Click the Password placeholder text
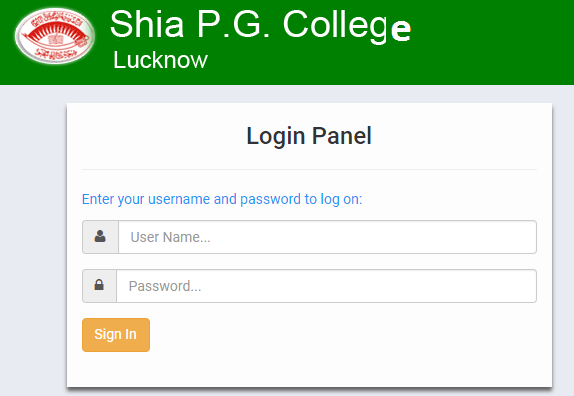The width and height of the screenshot is (574, 396). coord(165,286)
